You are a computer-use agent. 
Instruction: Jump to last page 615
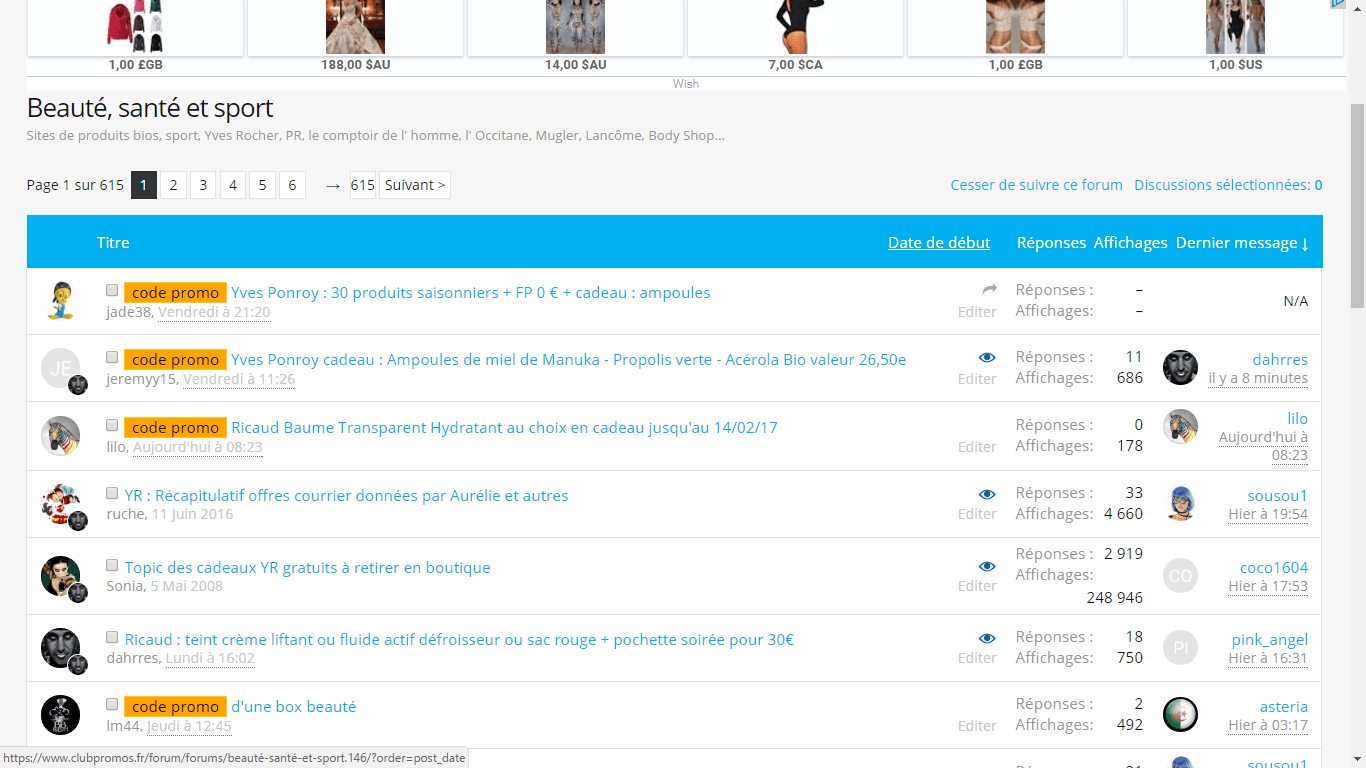coord(362,185)
